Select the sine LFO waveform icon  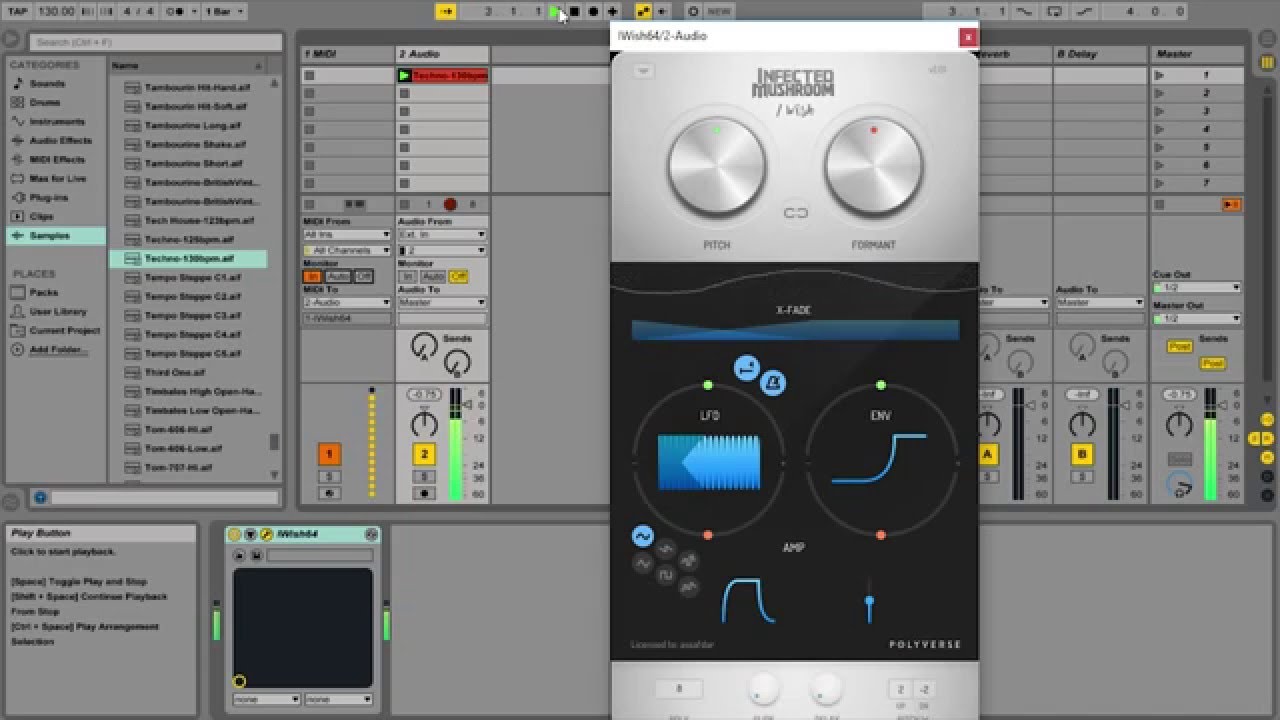coord(642,537)
